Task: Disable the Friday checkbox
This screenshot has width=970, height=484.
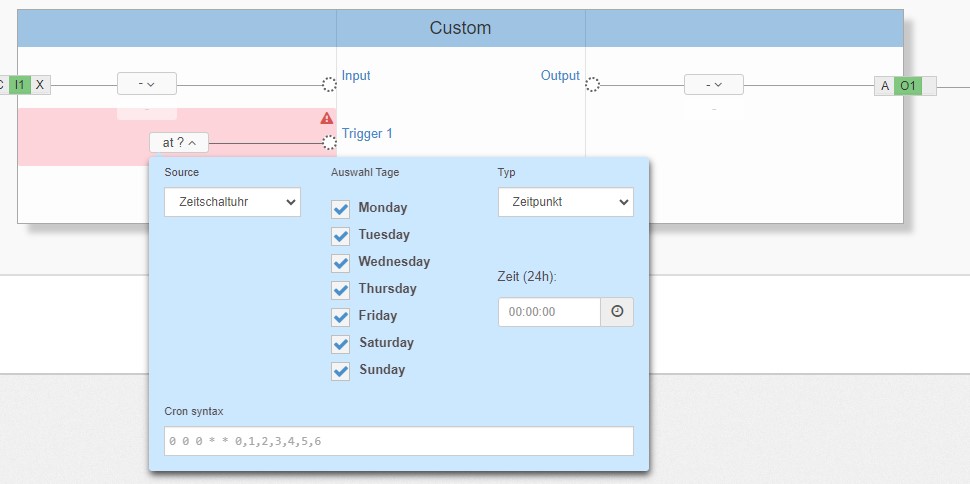Action: pos(341,317)
